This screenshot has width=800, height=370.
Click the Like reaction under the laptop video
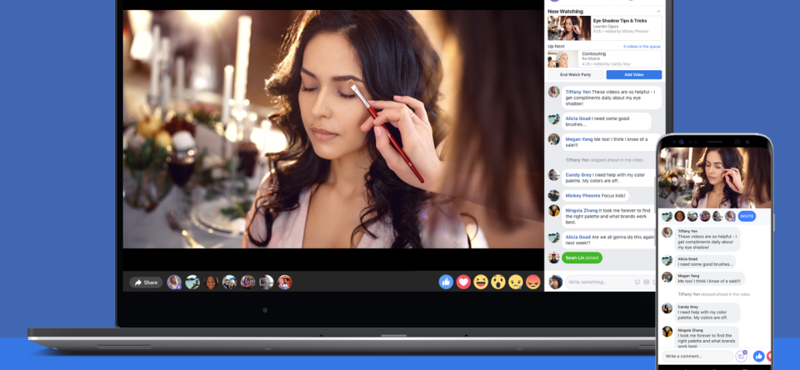446,282
